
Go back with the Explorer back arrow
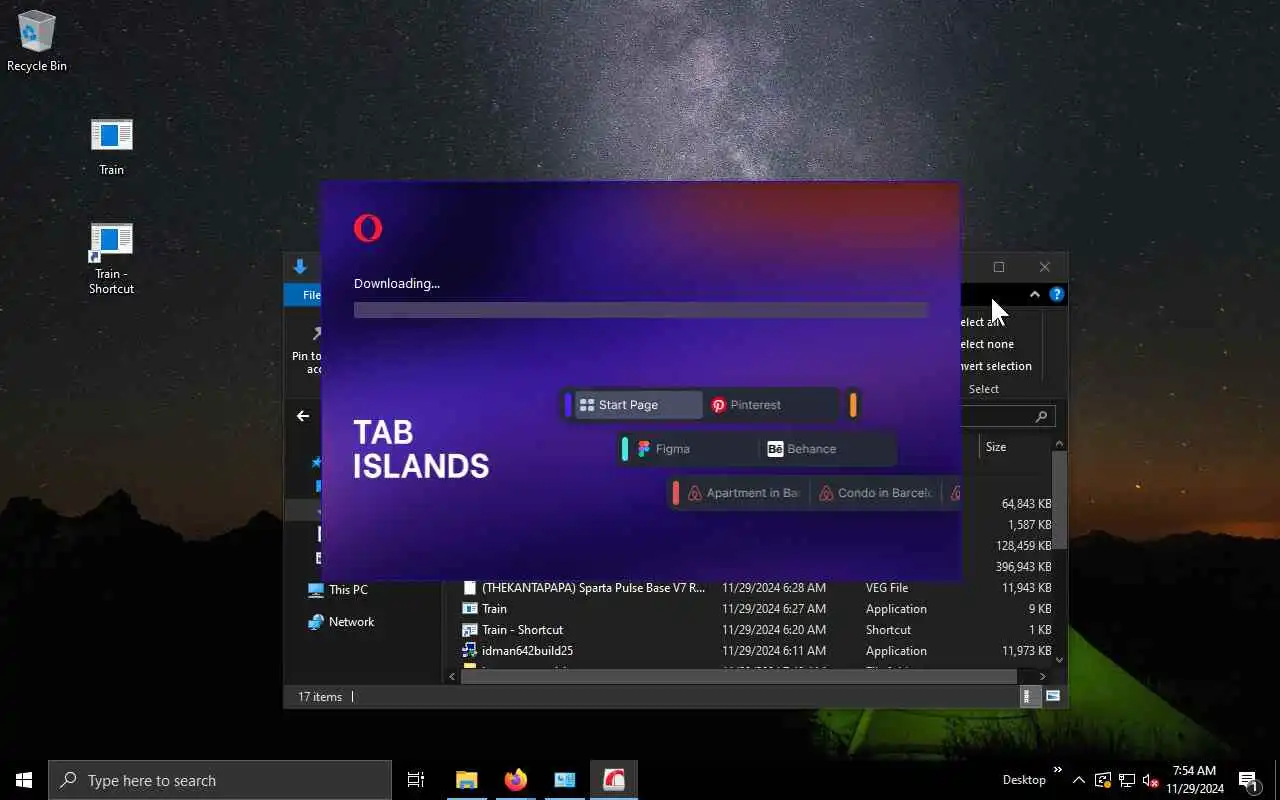303,416
